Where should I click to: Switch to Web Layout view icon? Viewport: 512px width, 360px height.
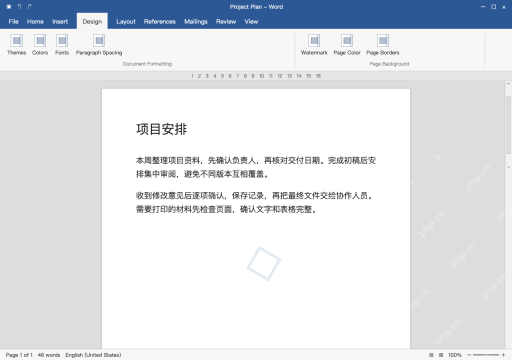click(441, 355)
